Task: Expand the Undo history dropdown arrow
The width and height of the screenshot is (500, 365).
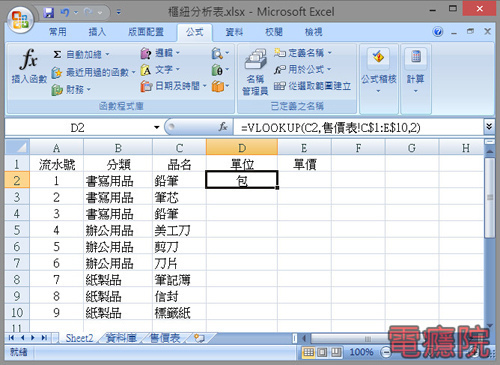Action: click(x=76, y=13)
